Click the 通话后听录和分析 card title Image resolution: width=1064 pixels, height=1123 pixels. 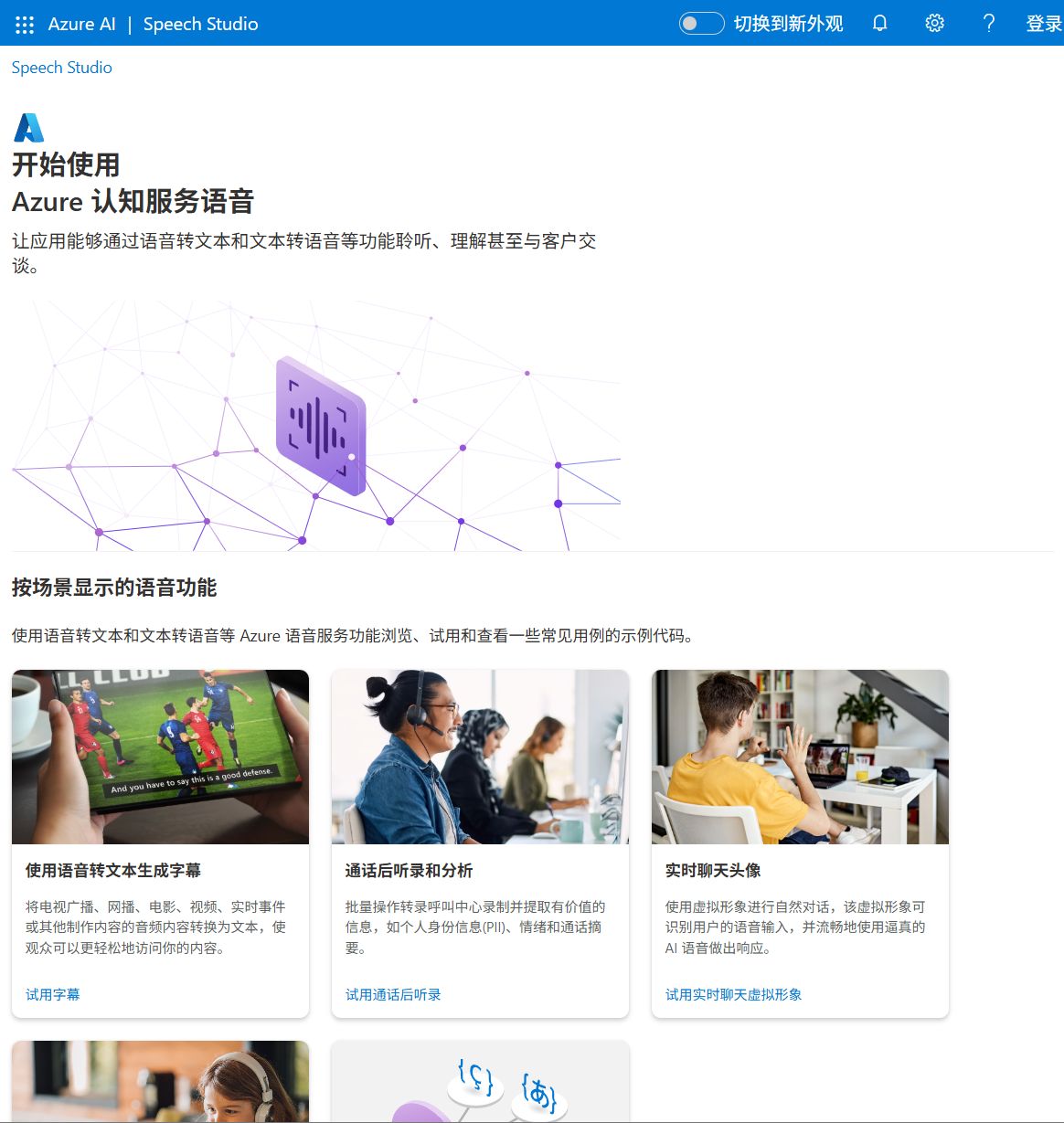coord(409,871)
